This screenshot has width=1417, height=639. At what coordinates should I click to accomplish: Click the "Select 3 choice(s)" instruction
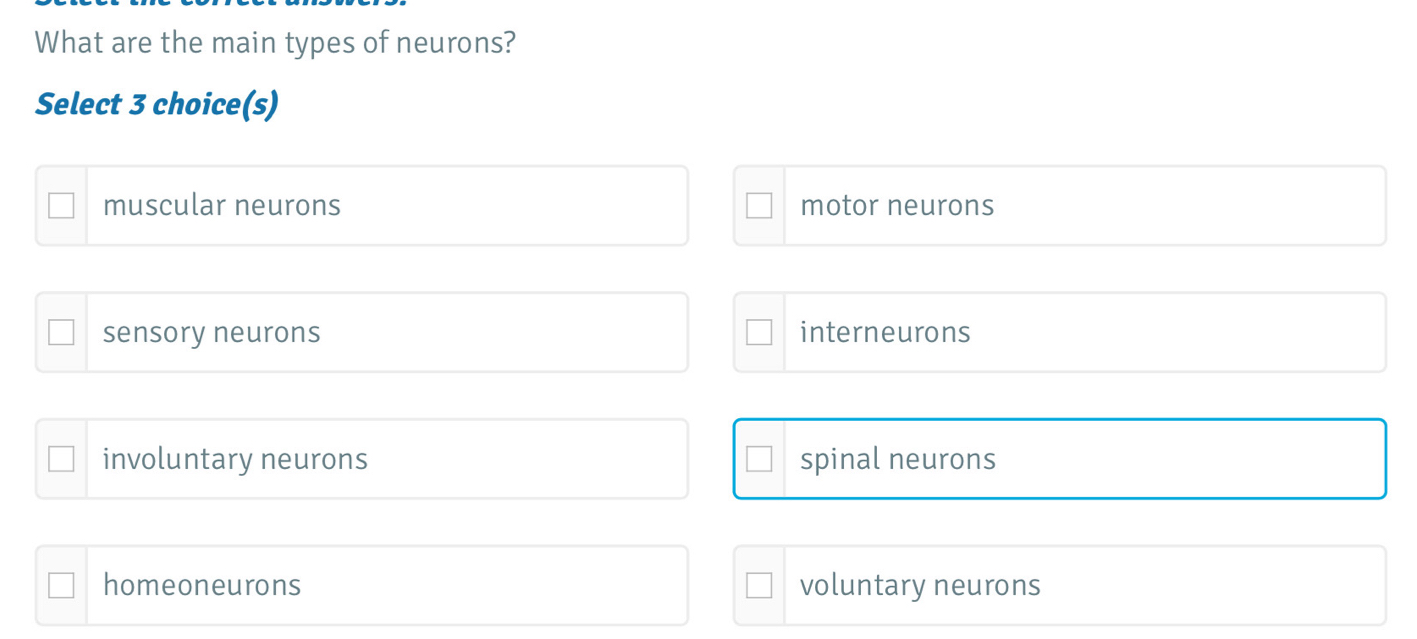(157, 104)
